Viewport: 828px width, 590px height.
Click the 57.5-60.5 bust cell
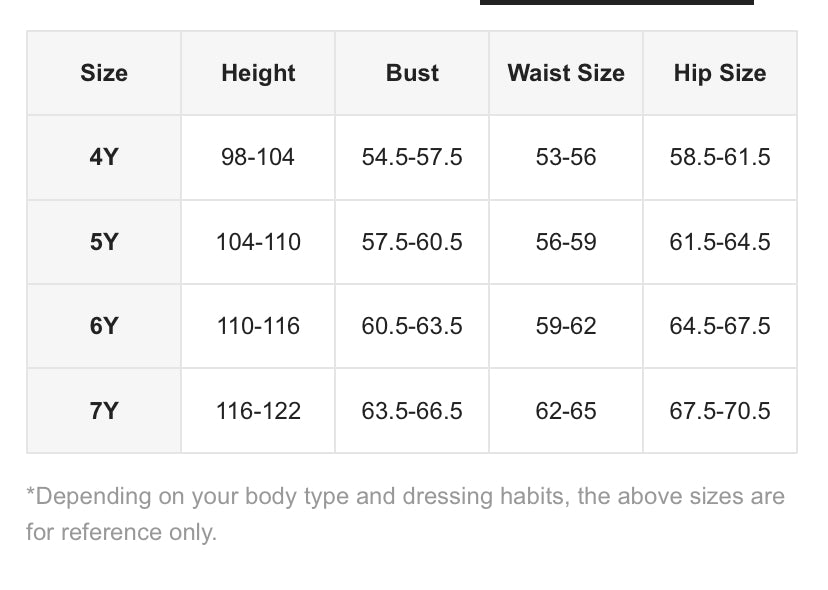412,242
